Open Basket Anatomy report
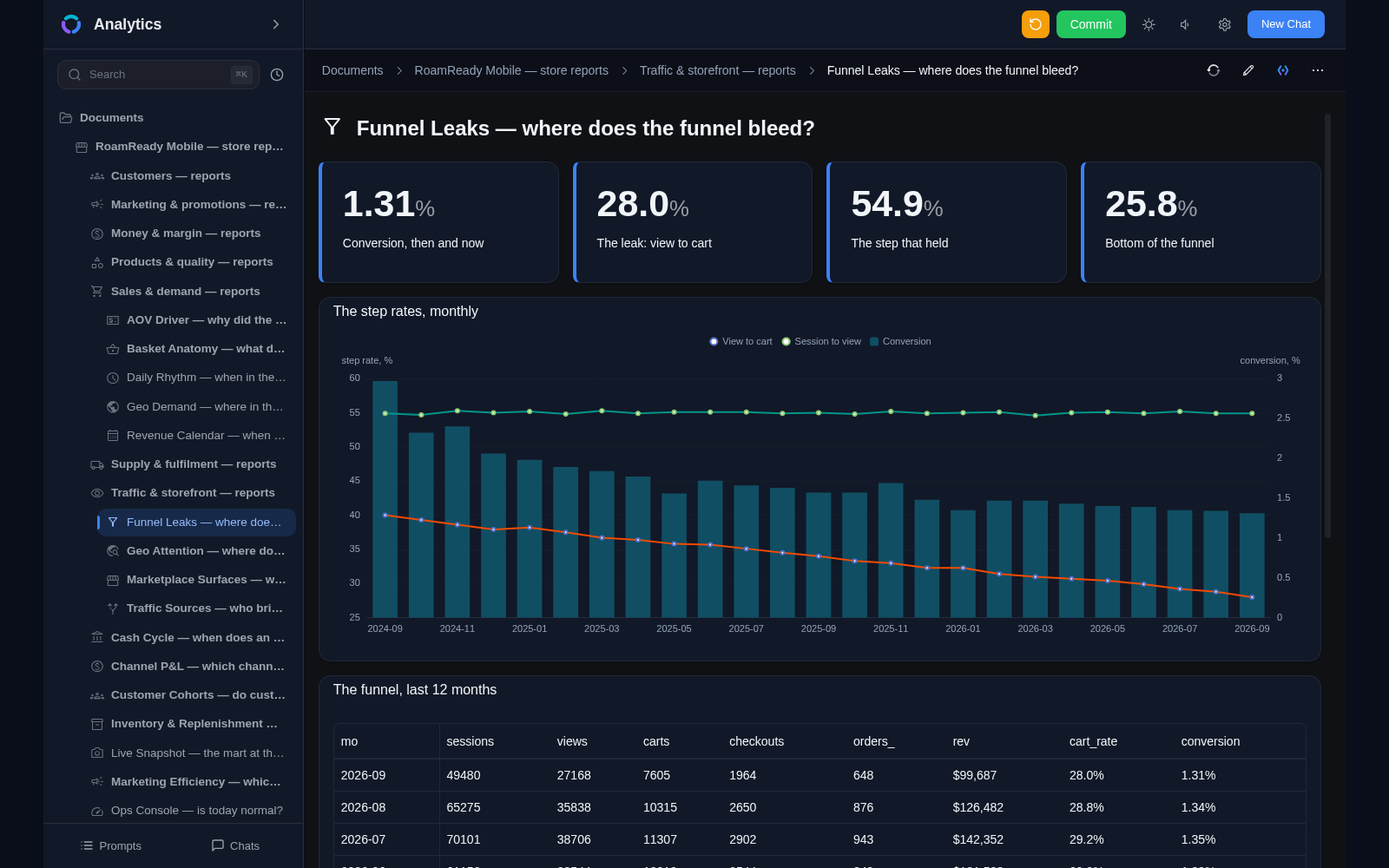The width and height of the screenshot is (1389, 868). click(197, 348)
